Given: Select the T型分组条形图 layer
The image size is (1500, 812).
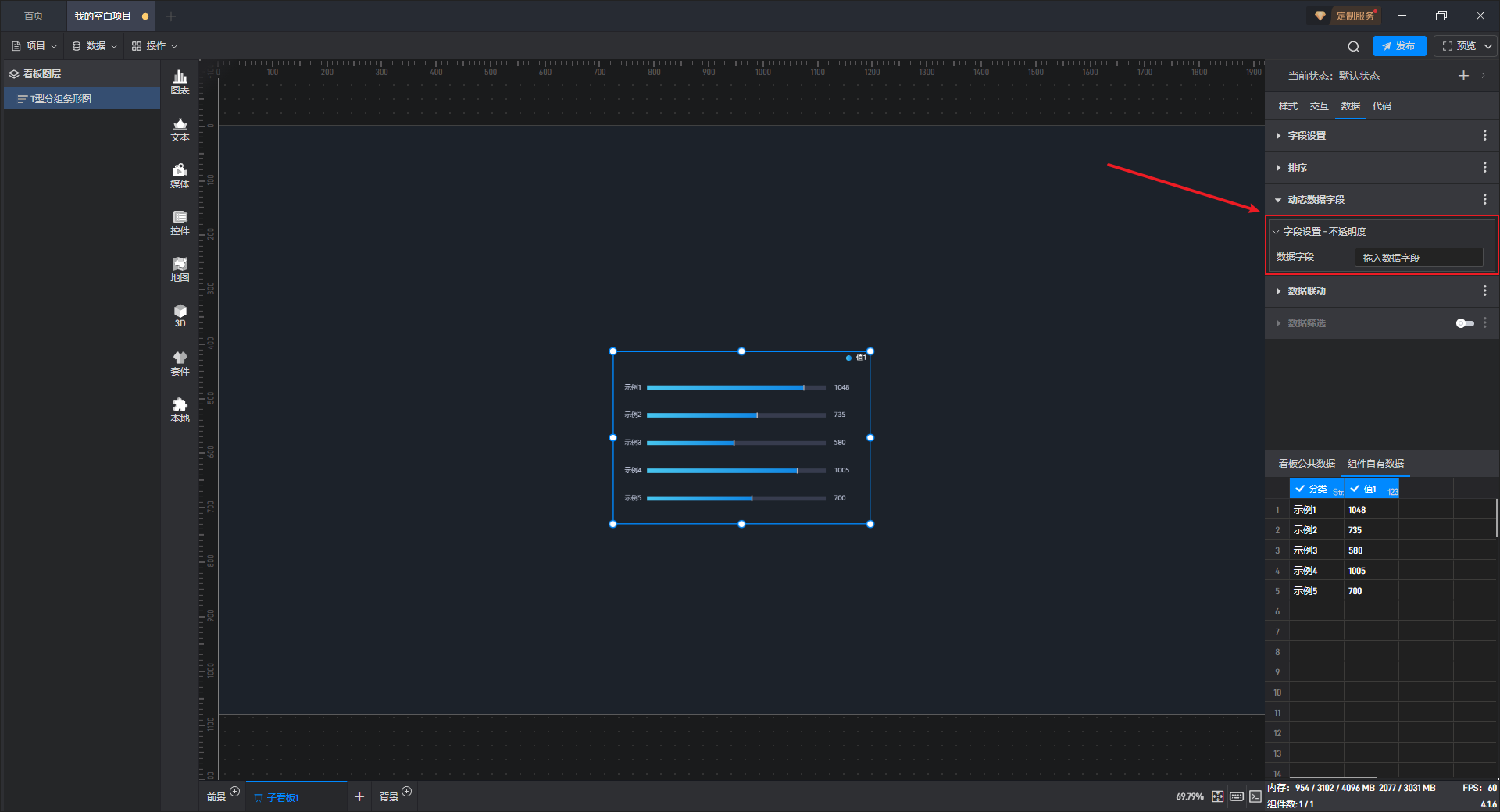Looking at the screenshot, I should point(82,99).
